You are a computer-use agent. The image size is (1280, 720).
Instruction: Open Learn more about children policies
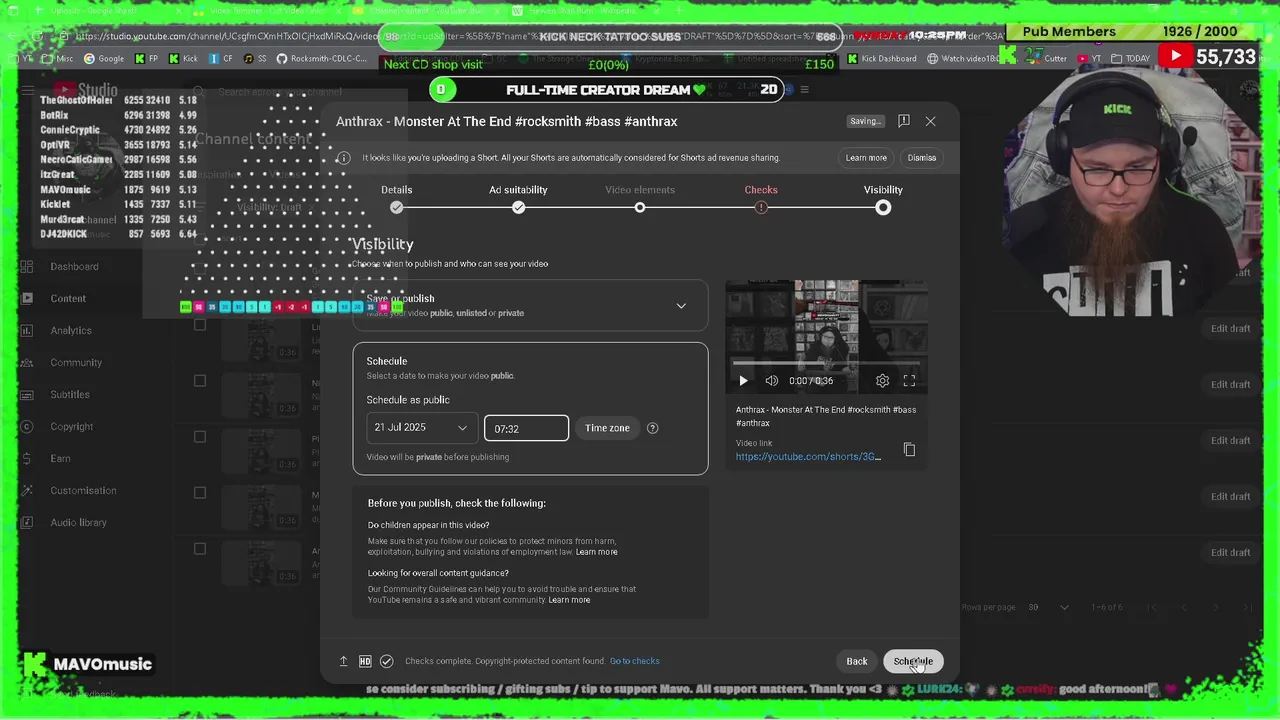pyautogui.click(x=596, y=552)
